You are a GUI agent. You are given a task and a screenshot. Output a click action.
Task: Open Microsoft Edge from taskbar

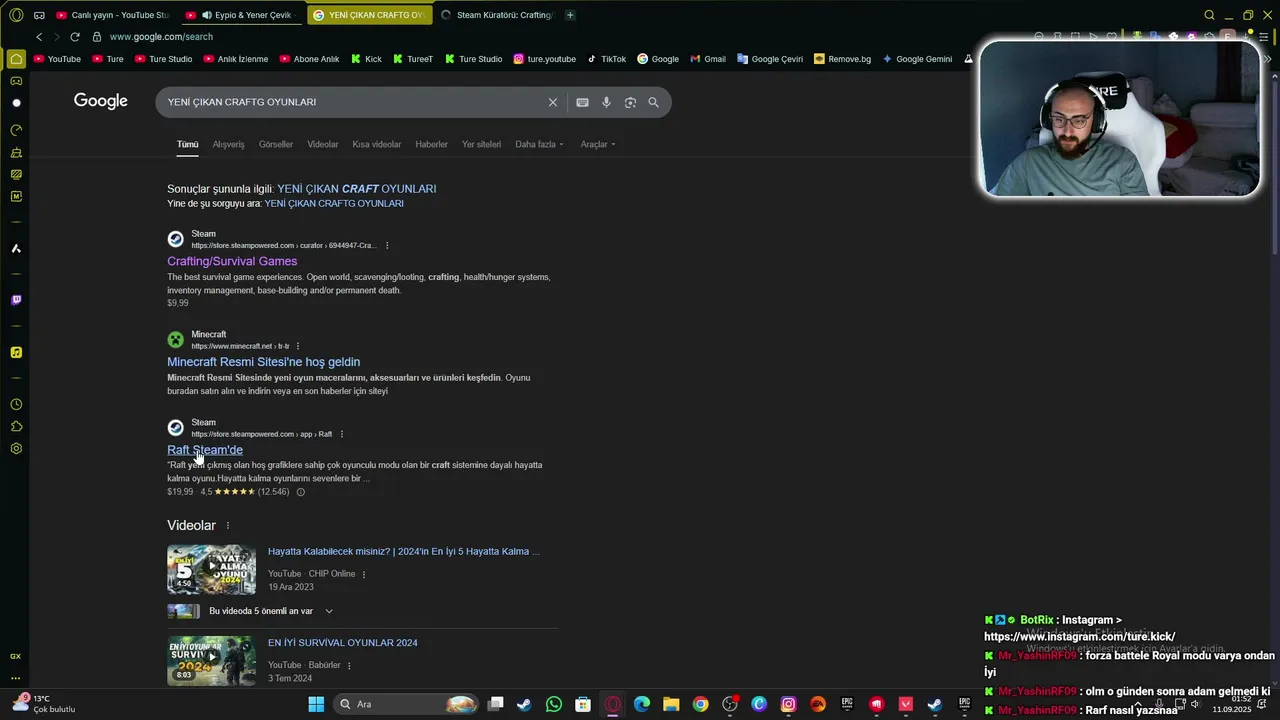click(x=642, y=704)
